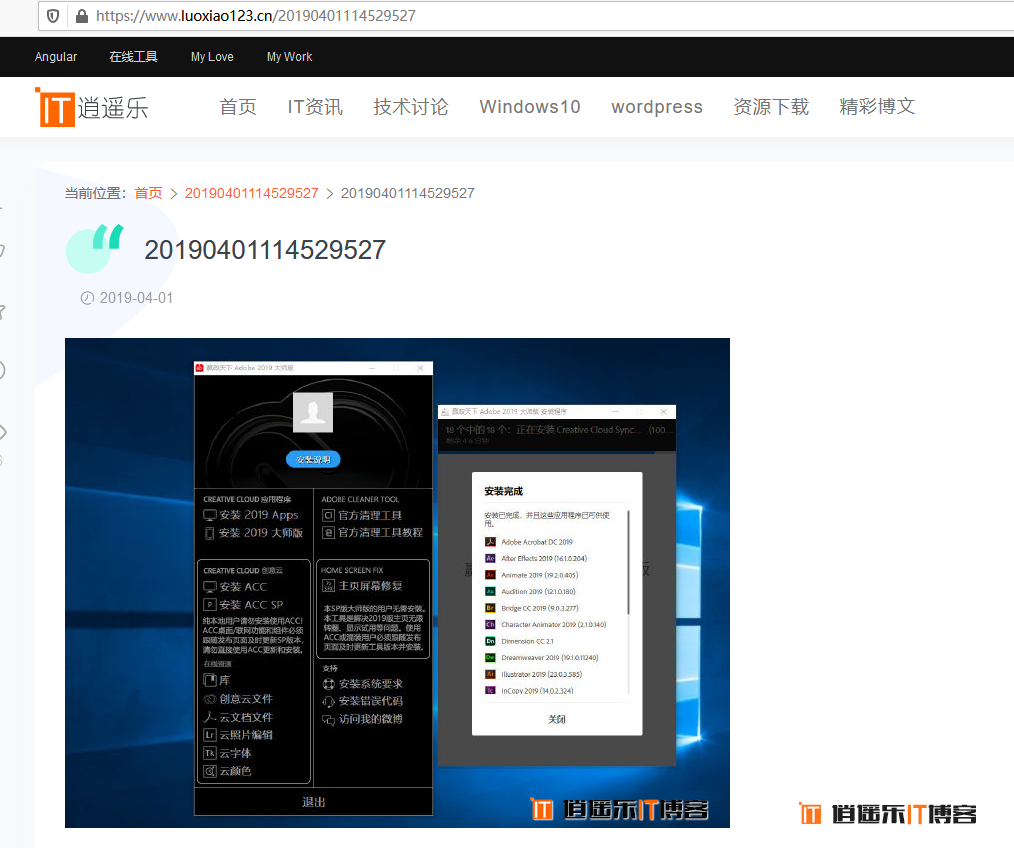Viewport: 1014px width, 848px height.
Task: Click the browser tracking protection shield icon
Action: [53, 16]
